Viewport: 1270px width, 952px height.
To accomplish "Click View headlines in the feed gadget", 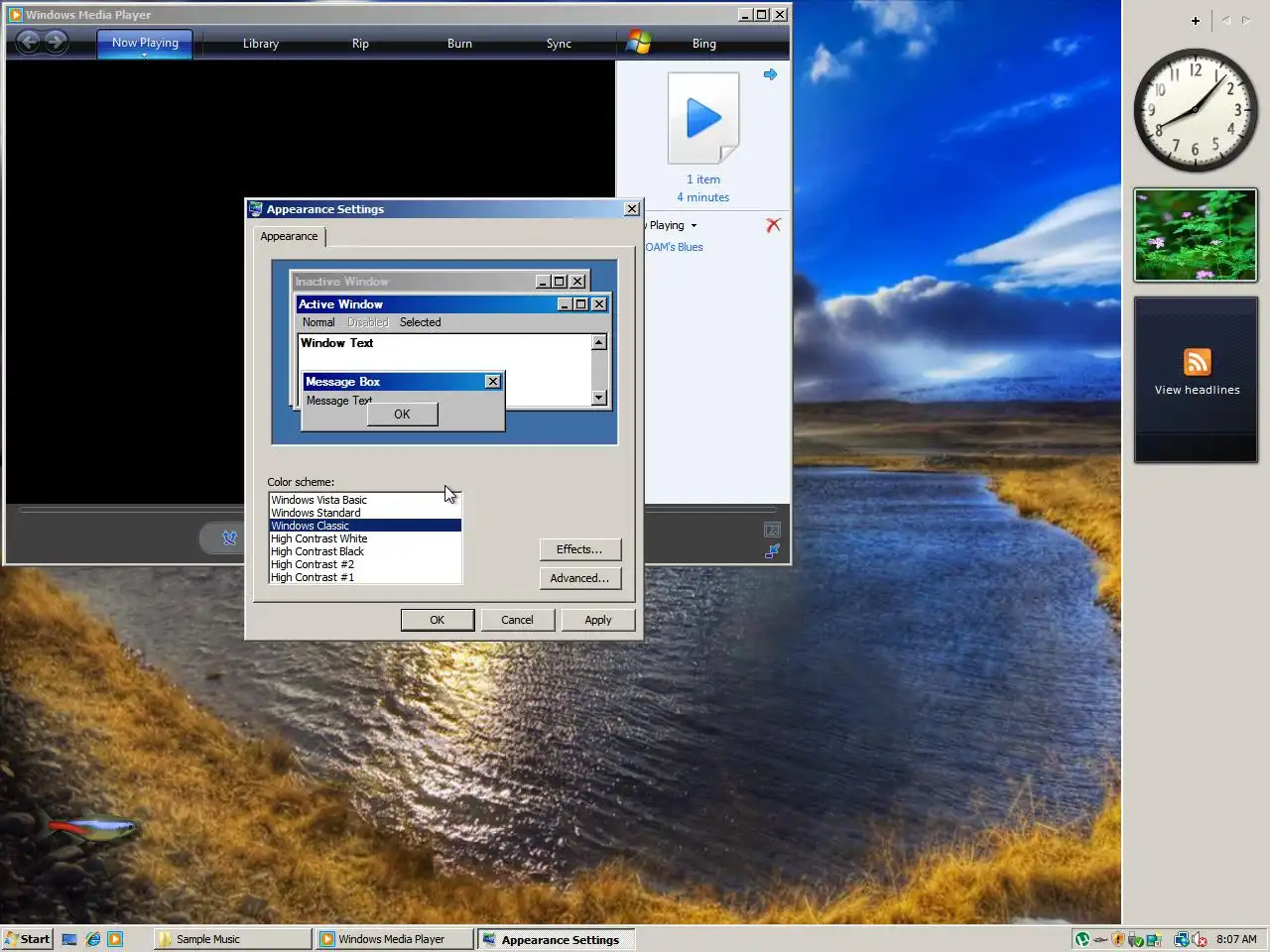I will pos(1197,390).
